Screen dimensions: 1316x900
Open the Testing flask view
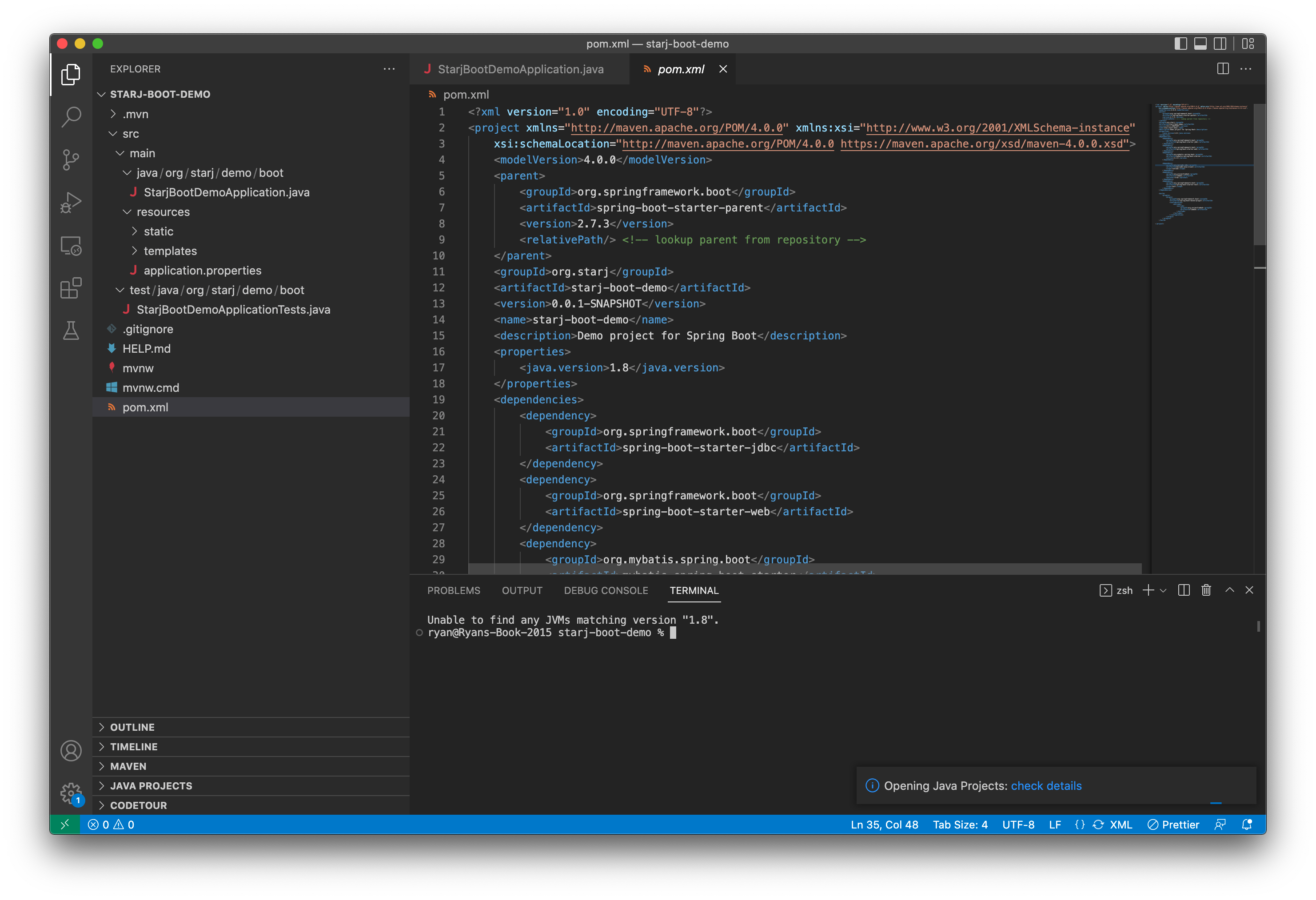tap(71, 331)
